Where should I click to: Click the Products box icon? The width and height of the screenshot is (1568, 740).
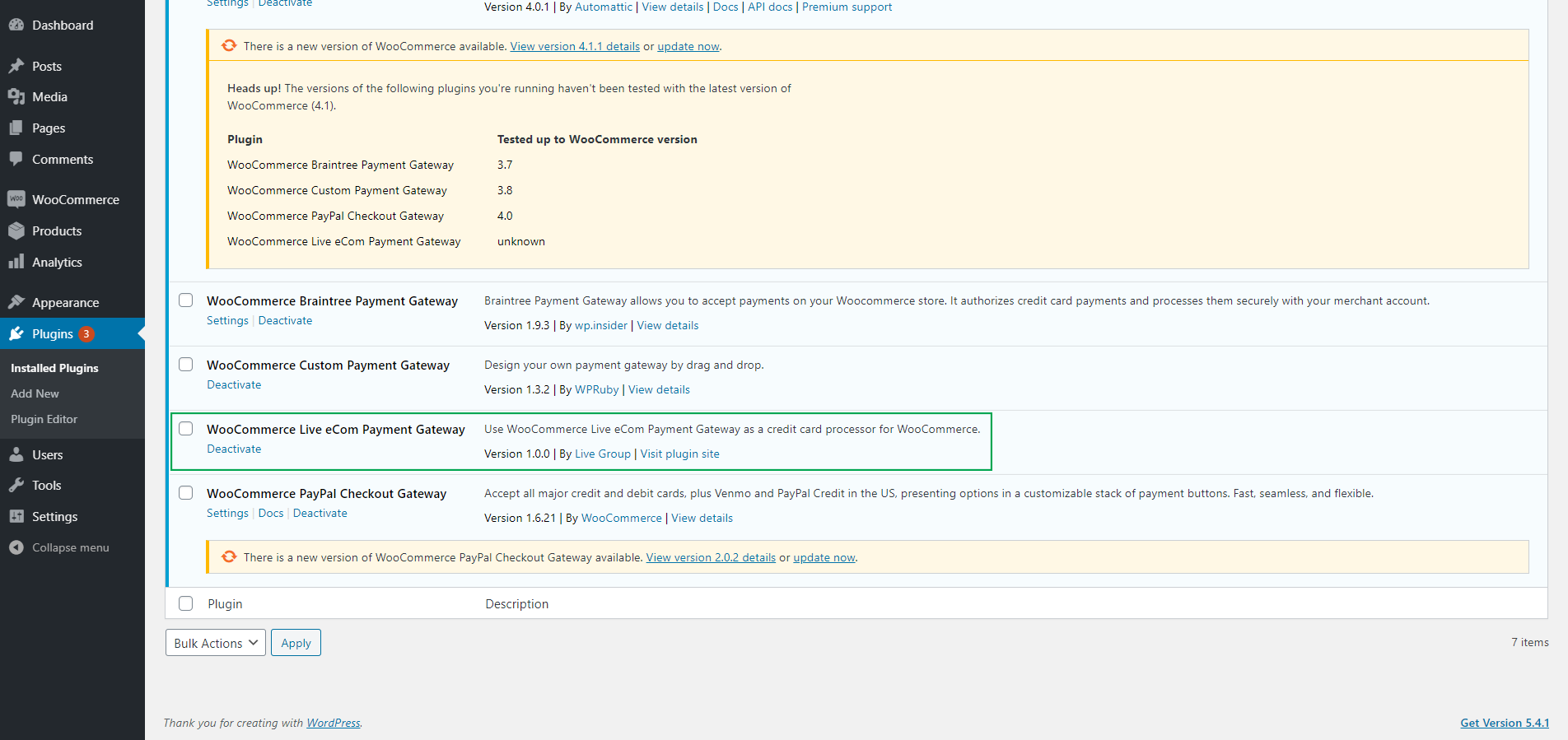pyautogui.click(x=16, y=230)
